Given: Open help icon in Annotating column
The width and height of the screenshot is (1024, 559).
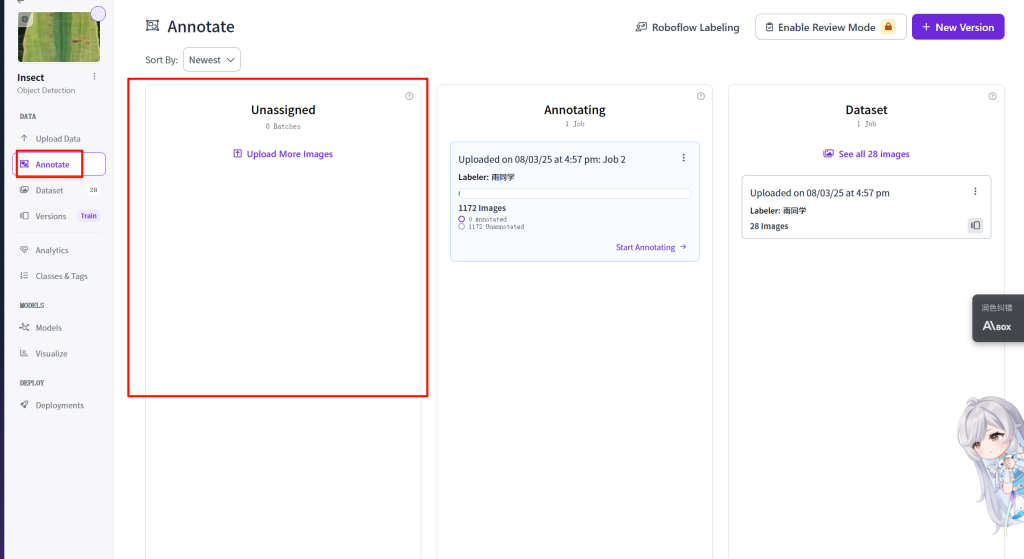Looking at the screenshot, I should (700, 96).
